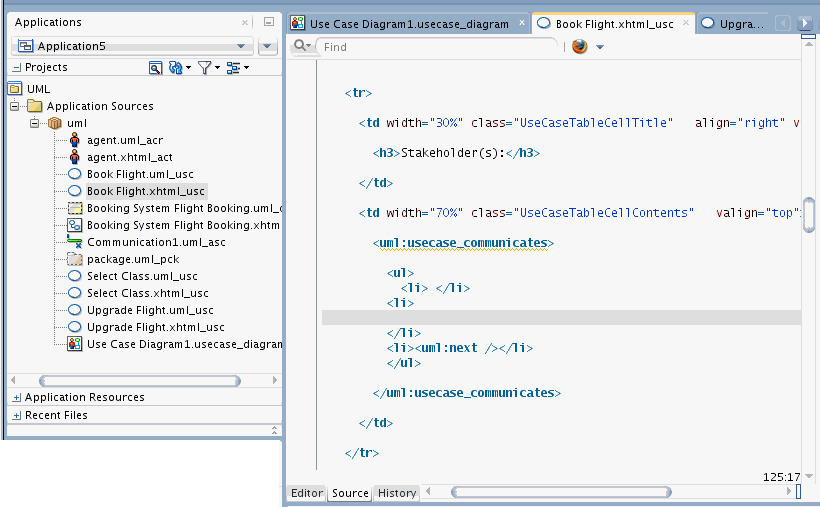Click the Book Flight.uml_usc use case icon
This screenshot has width=820, height=507.
(x=75, y=174)
